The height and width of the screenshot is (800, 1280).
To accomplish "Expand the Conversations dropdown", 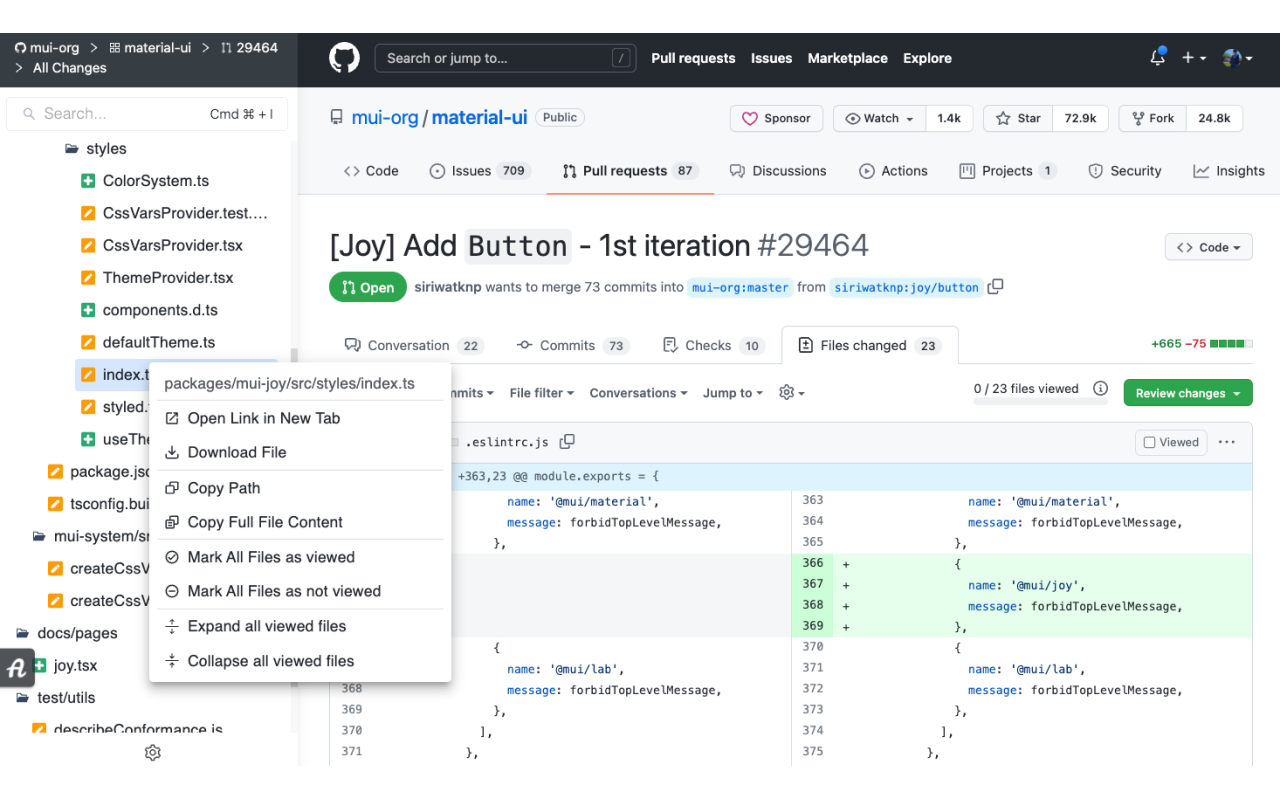I will 638,392.
